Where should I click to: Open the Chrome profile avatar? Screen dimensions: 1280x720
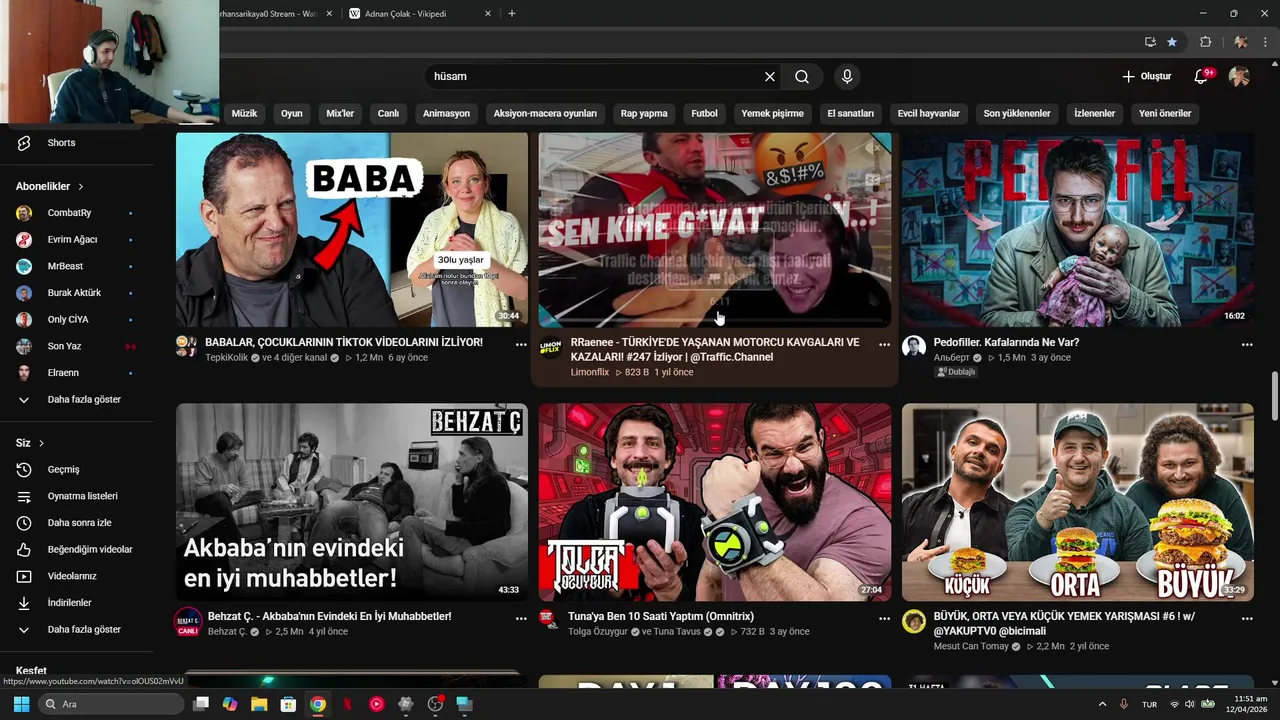pyautogui.click(x=1240, y=42)
